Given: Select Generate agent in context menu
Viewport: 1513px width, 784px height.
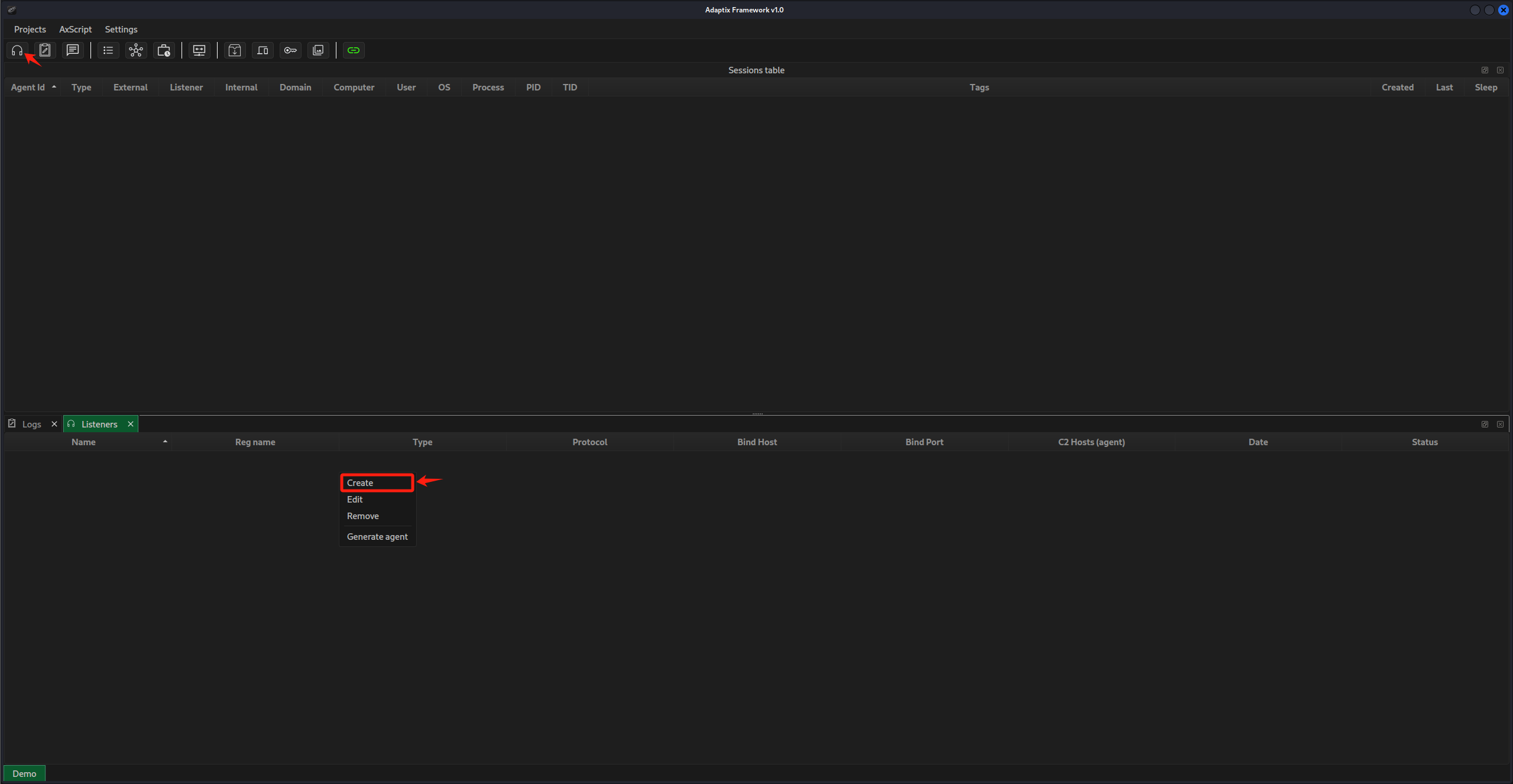Looking at the screenshot, I should coord(377,536).
